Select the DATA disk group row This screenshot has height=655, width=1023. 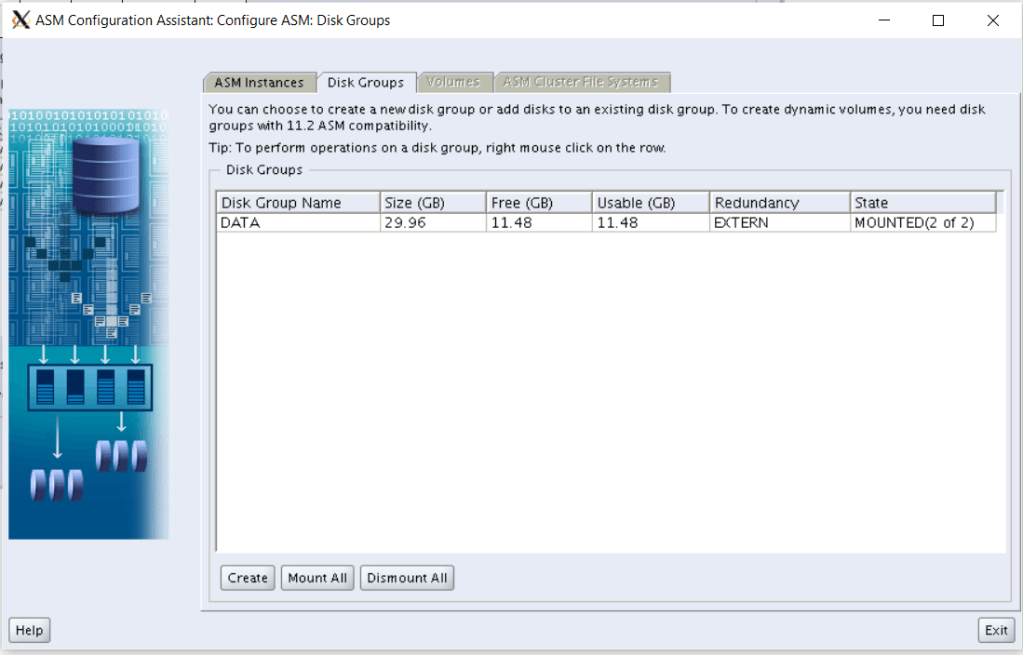(298, 223)
